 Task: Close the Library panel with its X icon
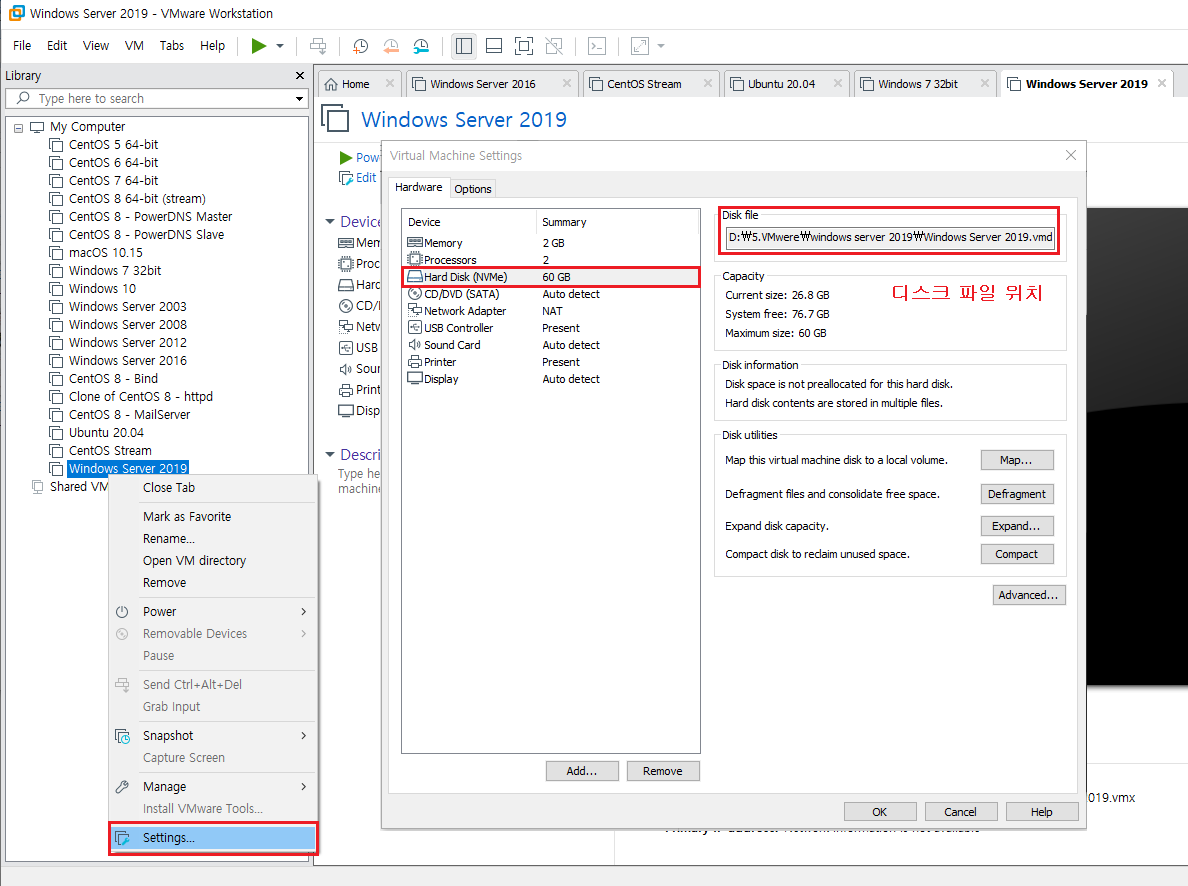pos(300,76)
